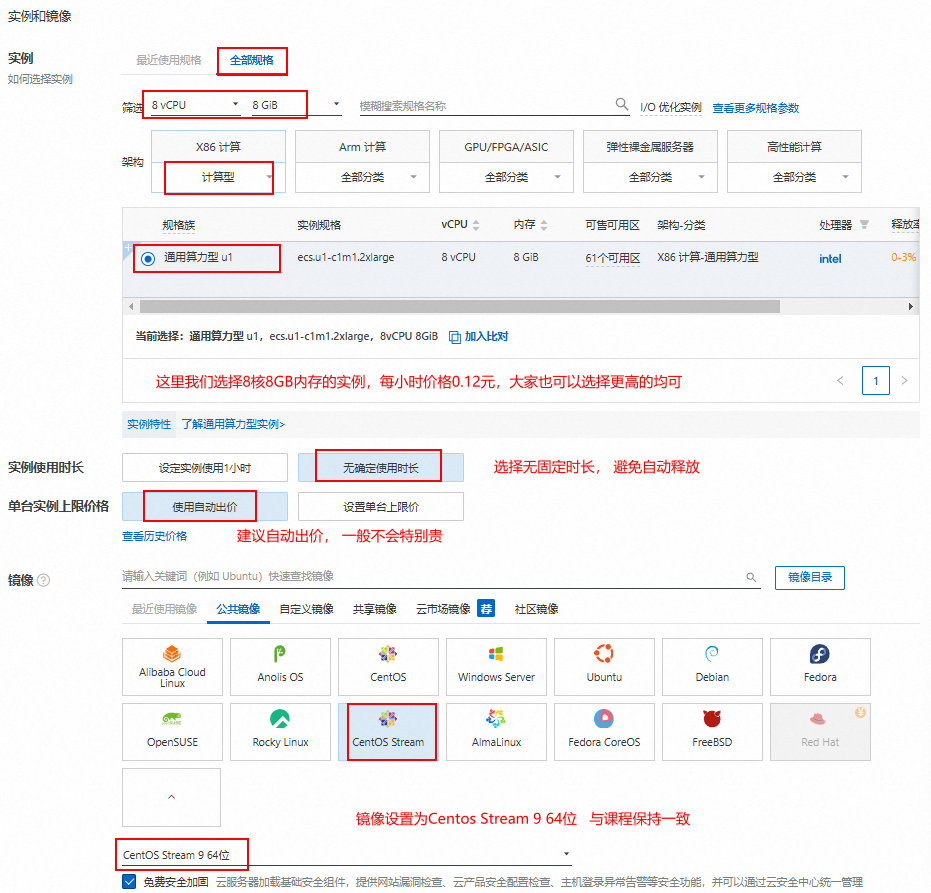931x893 pixels.
Task: Select the Rocky Linux image tile
Action: pyautogui.click(x=280, y=732)
